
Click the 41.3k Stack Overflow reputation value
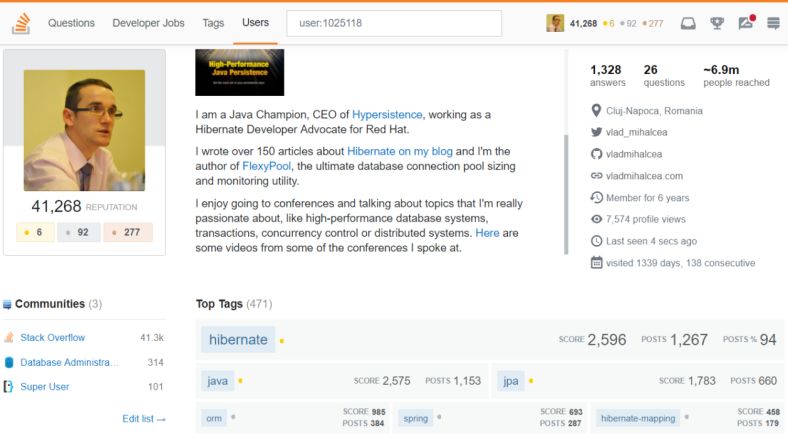click(x=152, y=338)
